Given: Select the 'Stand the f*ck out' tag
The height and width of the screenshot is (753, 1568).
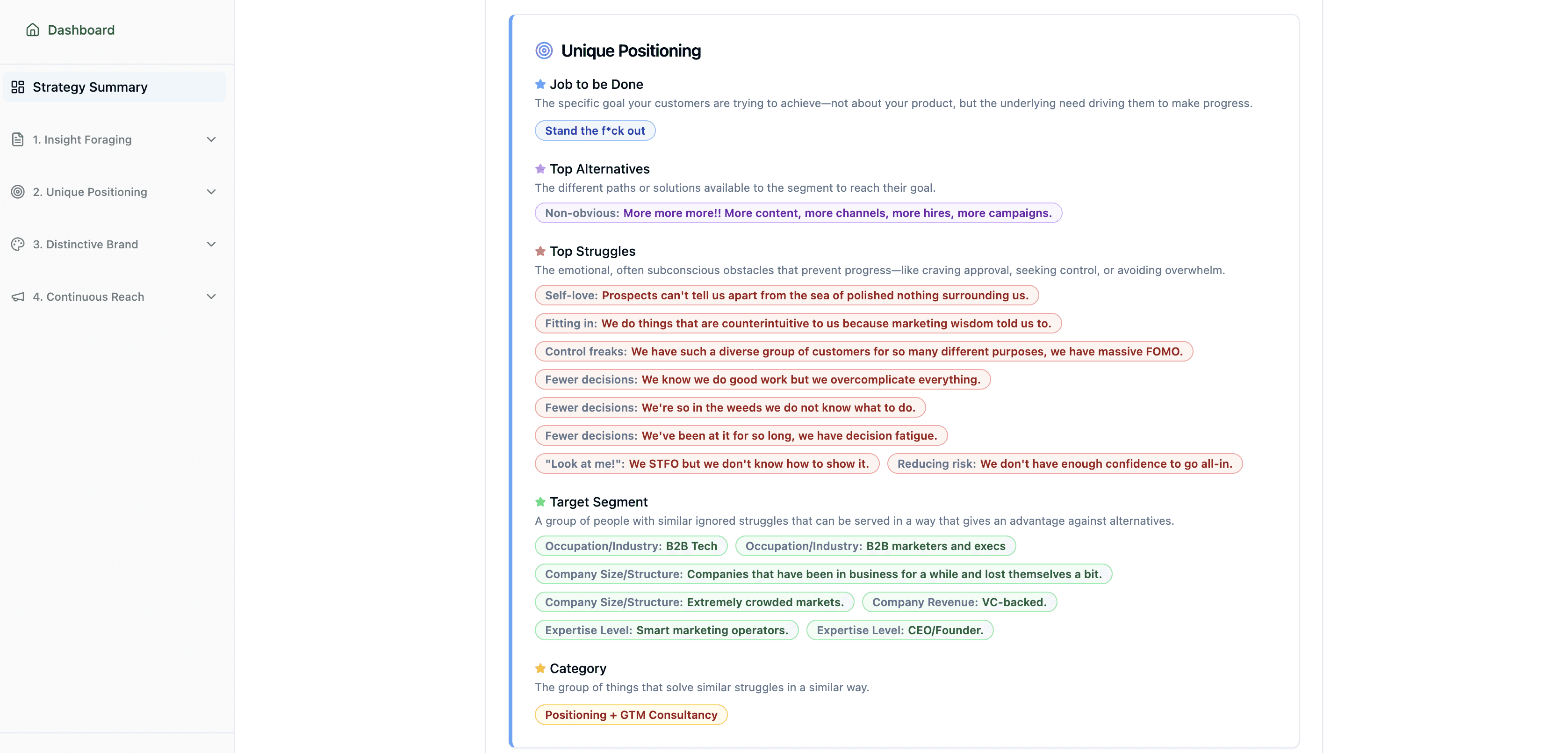Looking at the screenshot, I should (595, 130).
